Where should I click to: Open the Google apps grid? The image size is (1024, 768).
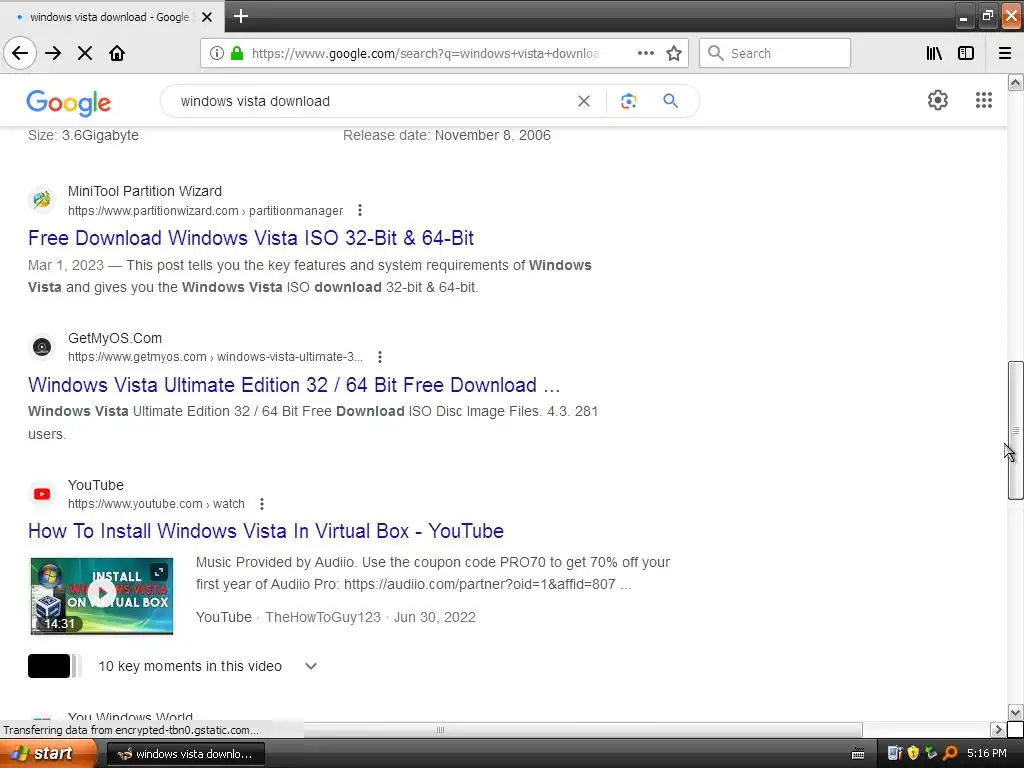[x=984, y=100]
